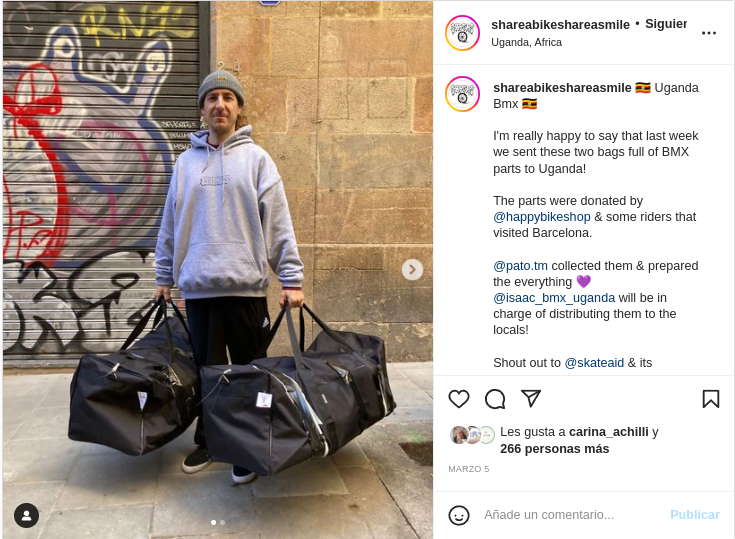Click shareabikeshareasmile profile picture in header

pyautogui.click(x=462, y=33)
